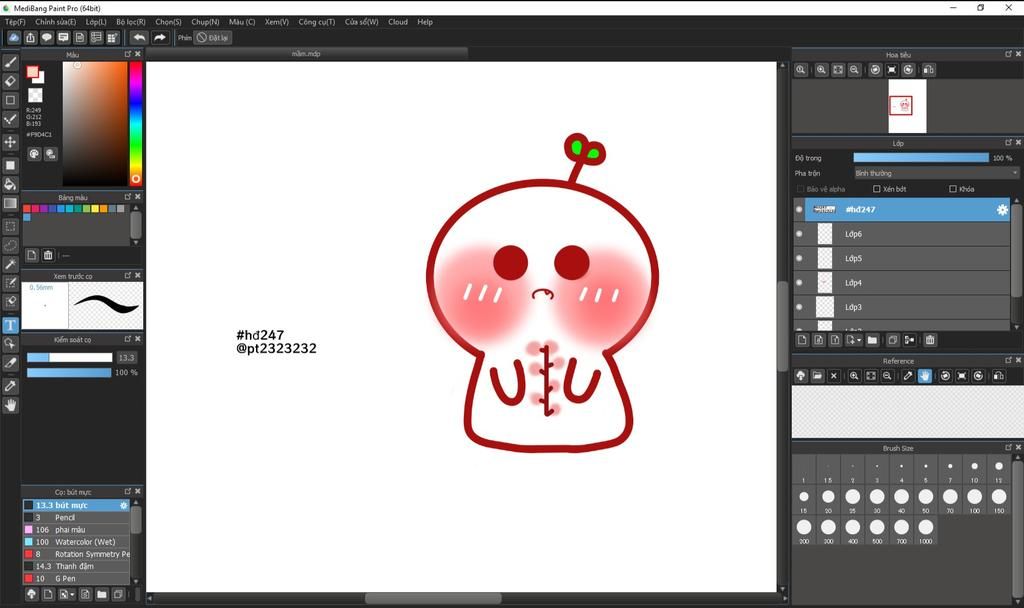
Task: Open the Lớp(L) menu
Action: (96, 22)
